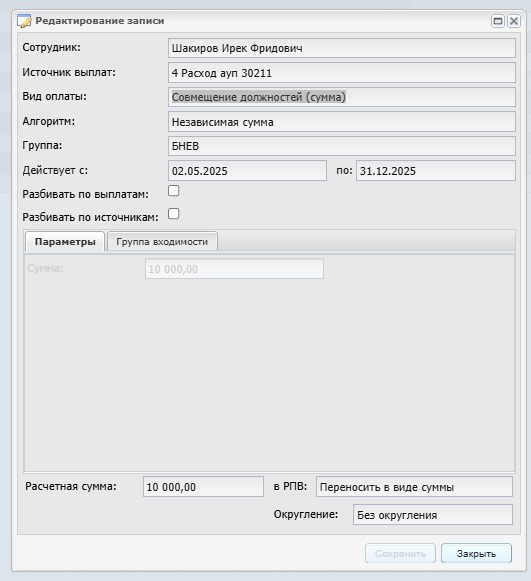The height and width of the screenshot is (581, 531).
Task: Click the Алгоритм field Независимая сумма
Action: (x=342, y=122)
